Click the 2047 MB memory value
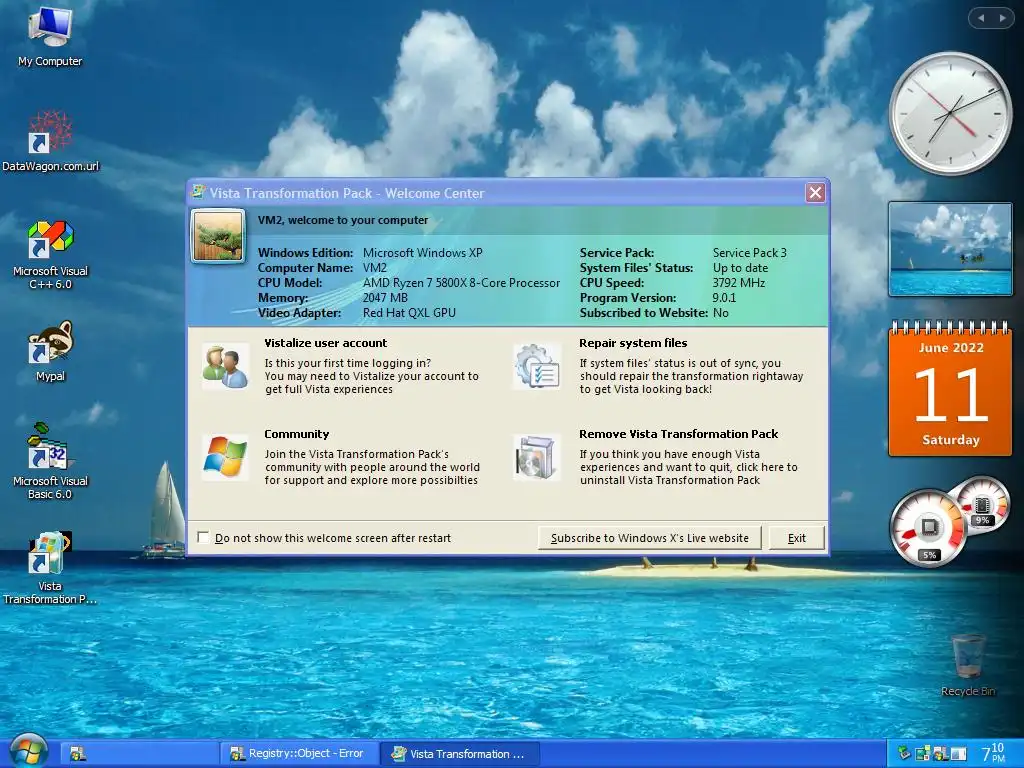This screenshot has width=1024, height=768. 385,298
